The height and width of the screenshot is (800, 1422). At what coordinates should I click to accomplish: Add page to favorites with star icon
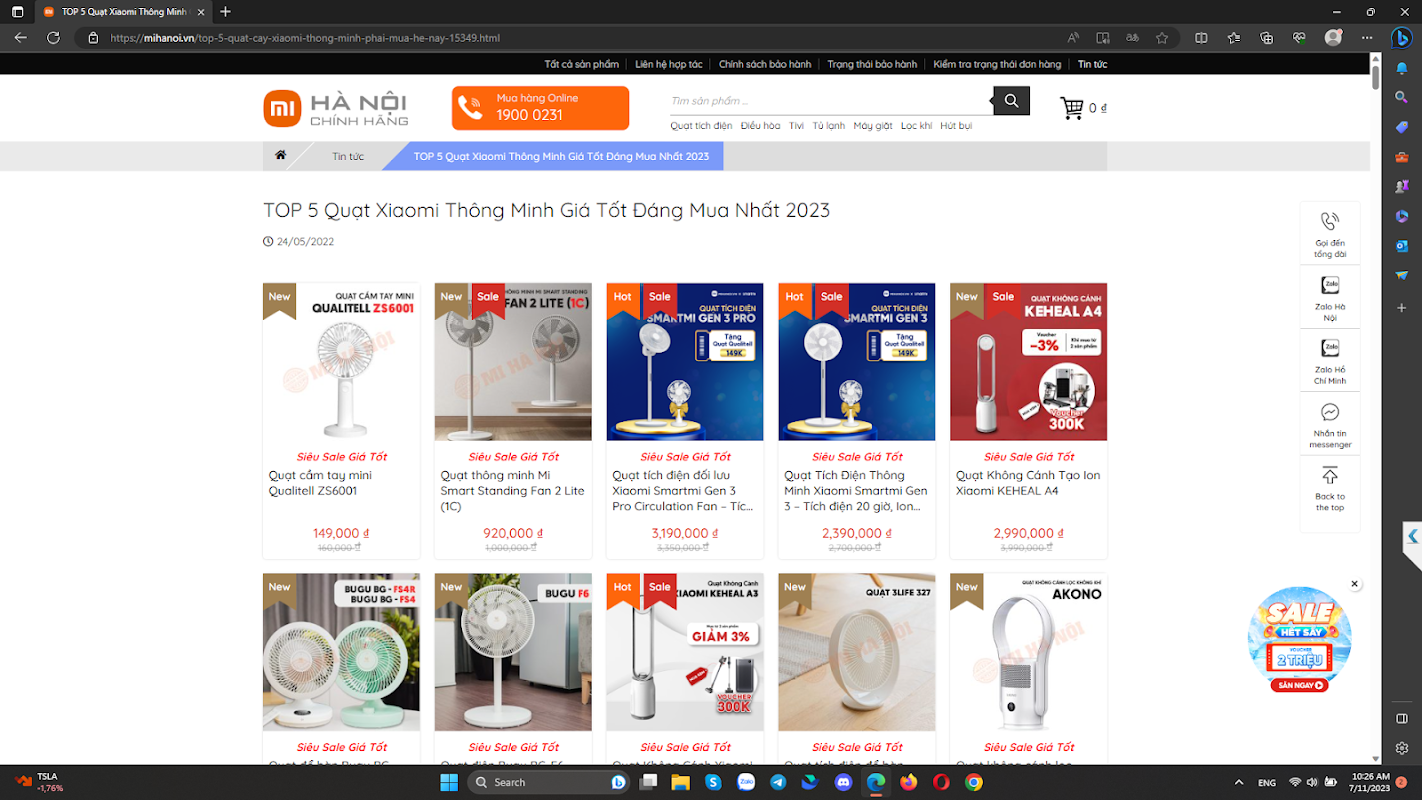pos(1162,38)
